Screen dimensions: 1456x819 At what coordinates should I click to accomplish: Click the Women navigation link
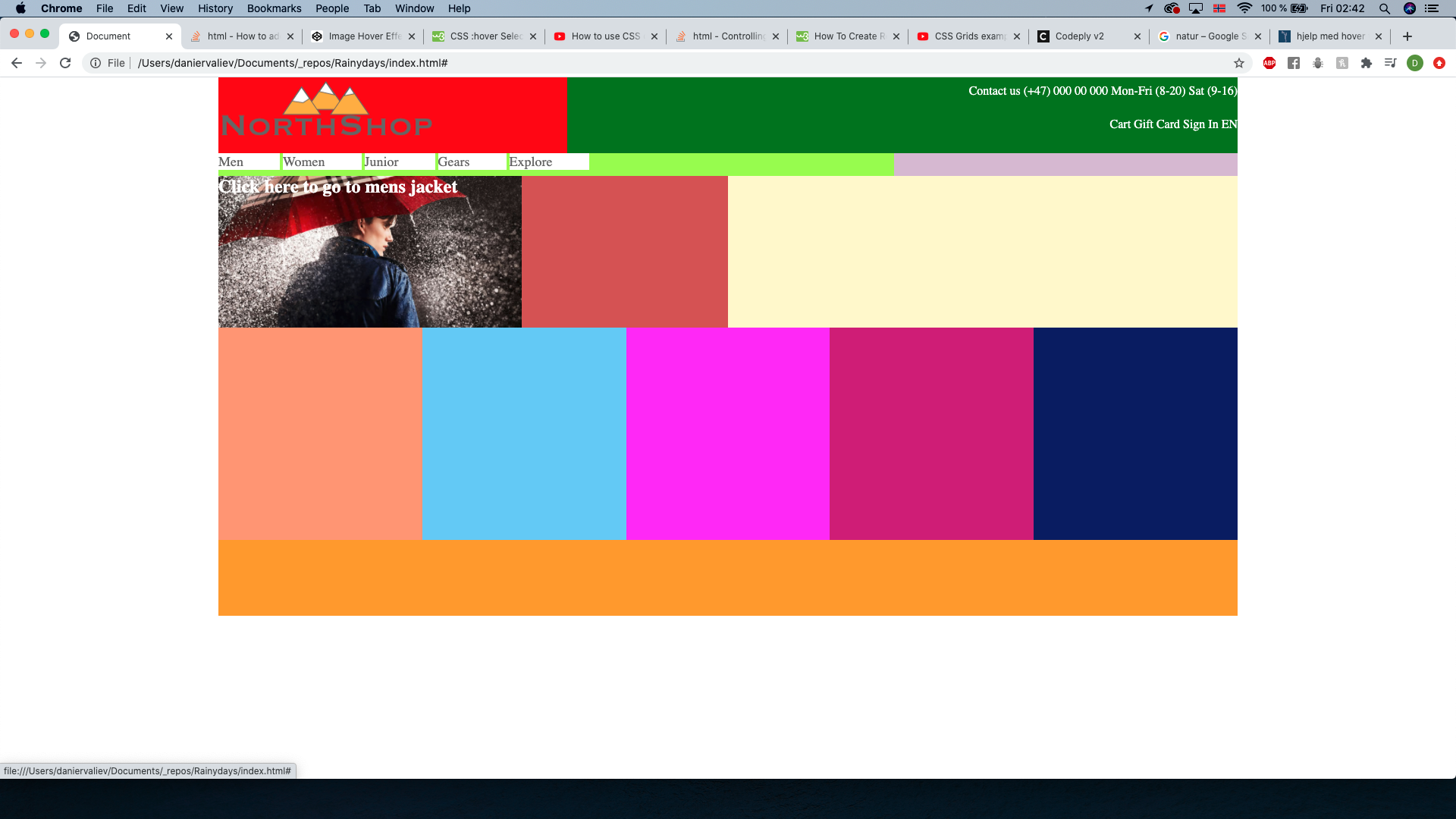(x=304, y=162)
